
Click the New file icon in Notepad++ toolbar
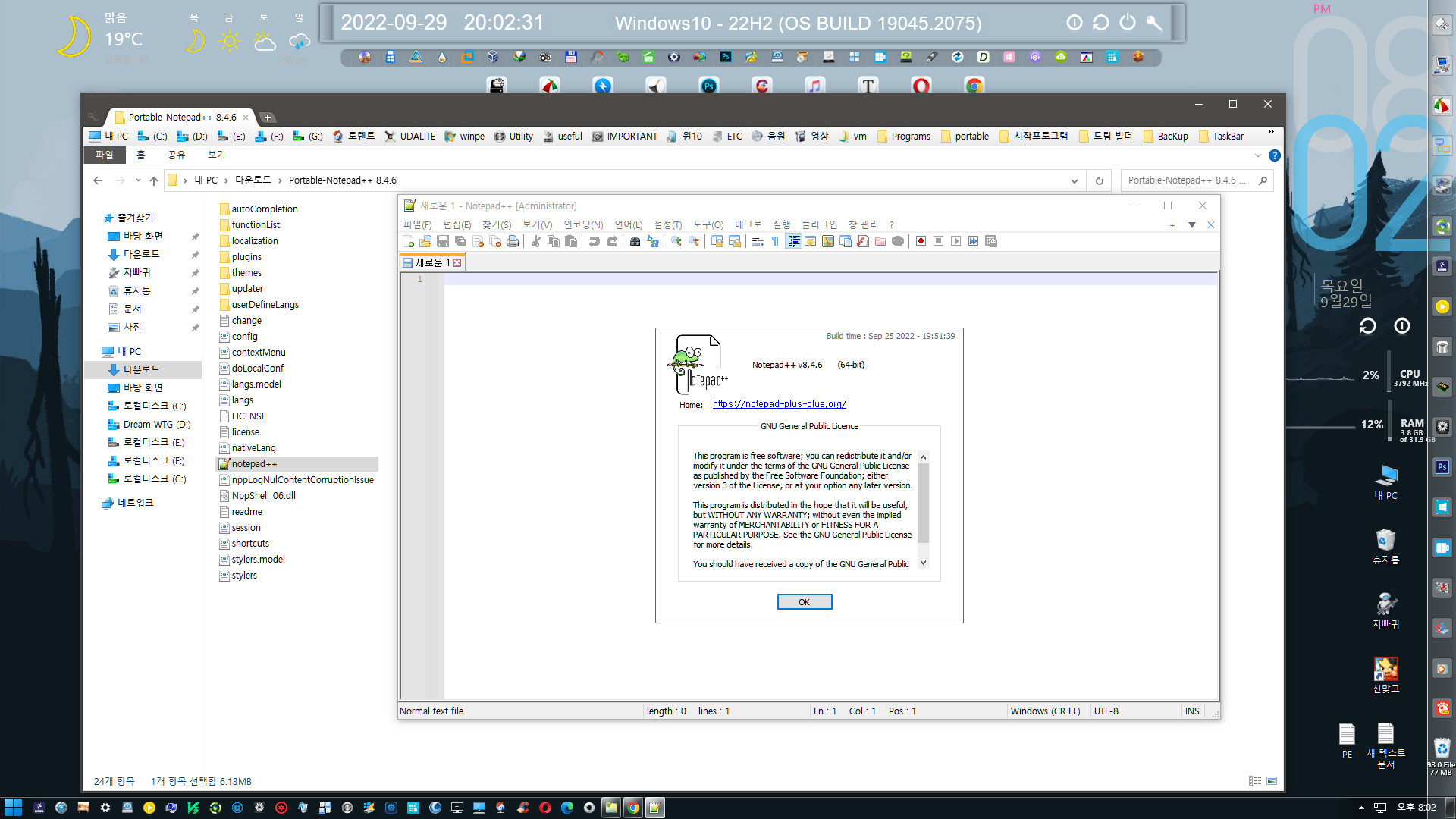[409, 241]
